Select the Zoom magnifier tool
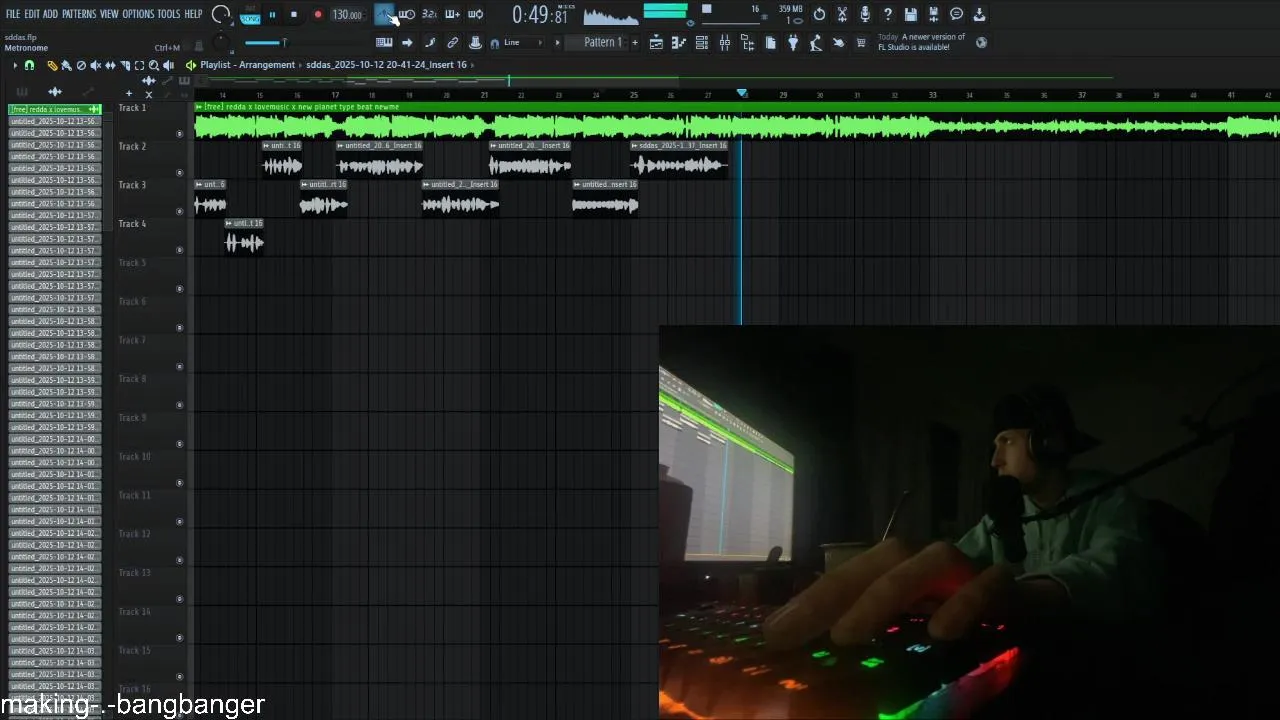 154,65
